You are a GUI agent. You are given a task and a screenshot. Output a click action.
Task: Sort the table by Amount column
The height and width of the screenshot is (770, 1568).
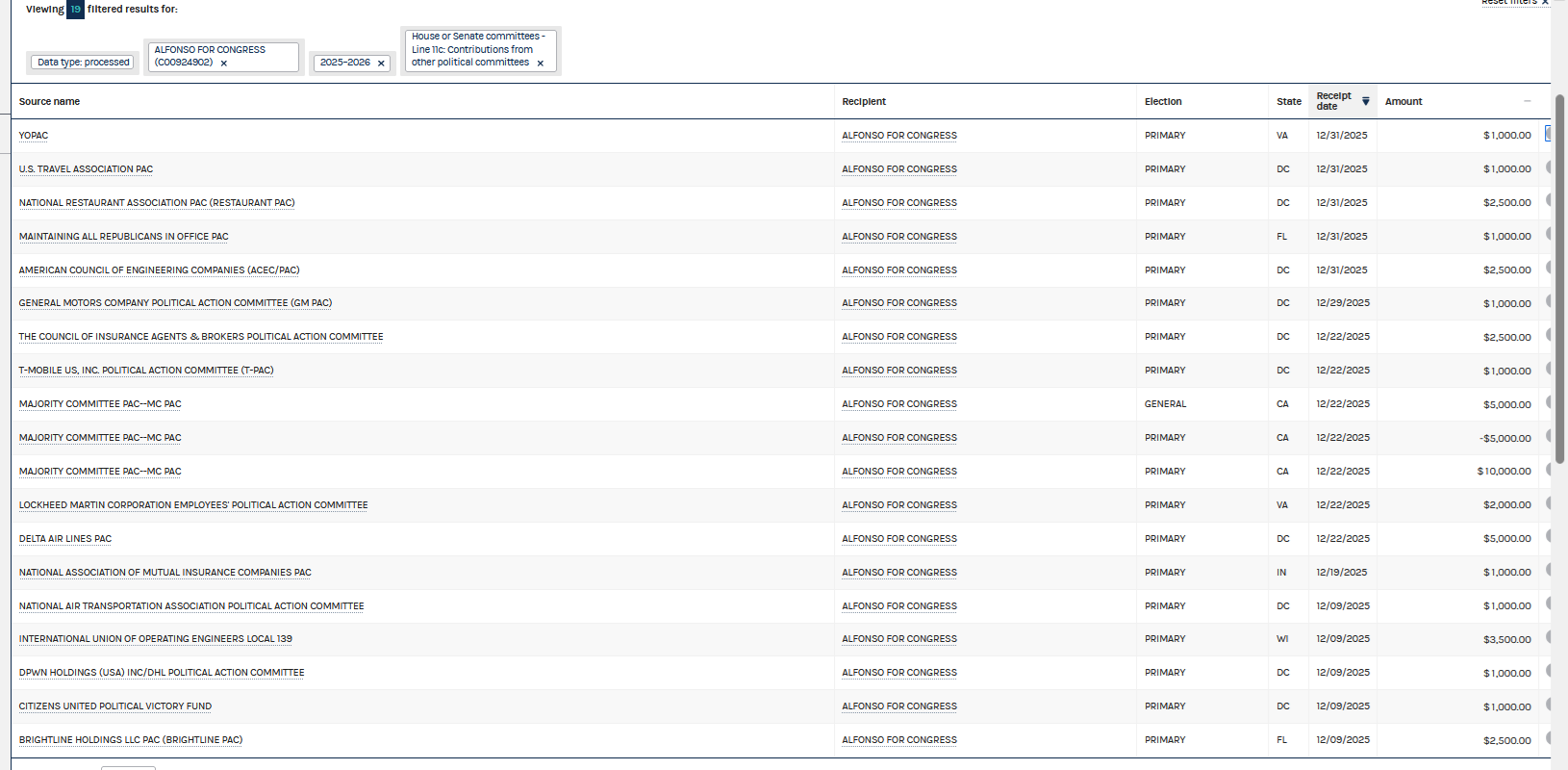(1403, 101)
